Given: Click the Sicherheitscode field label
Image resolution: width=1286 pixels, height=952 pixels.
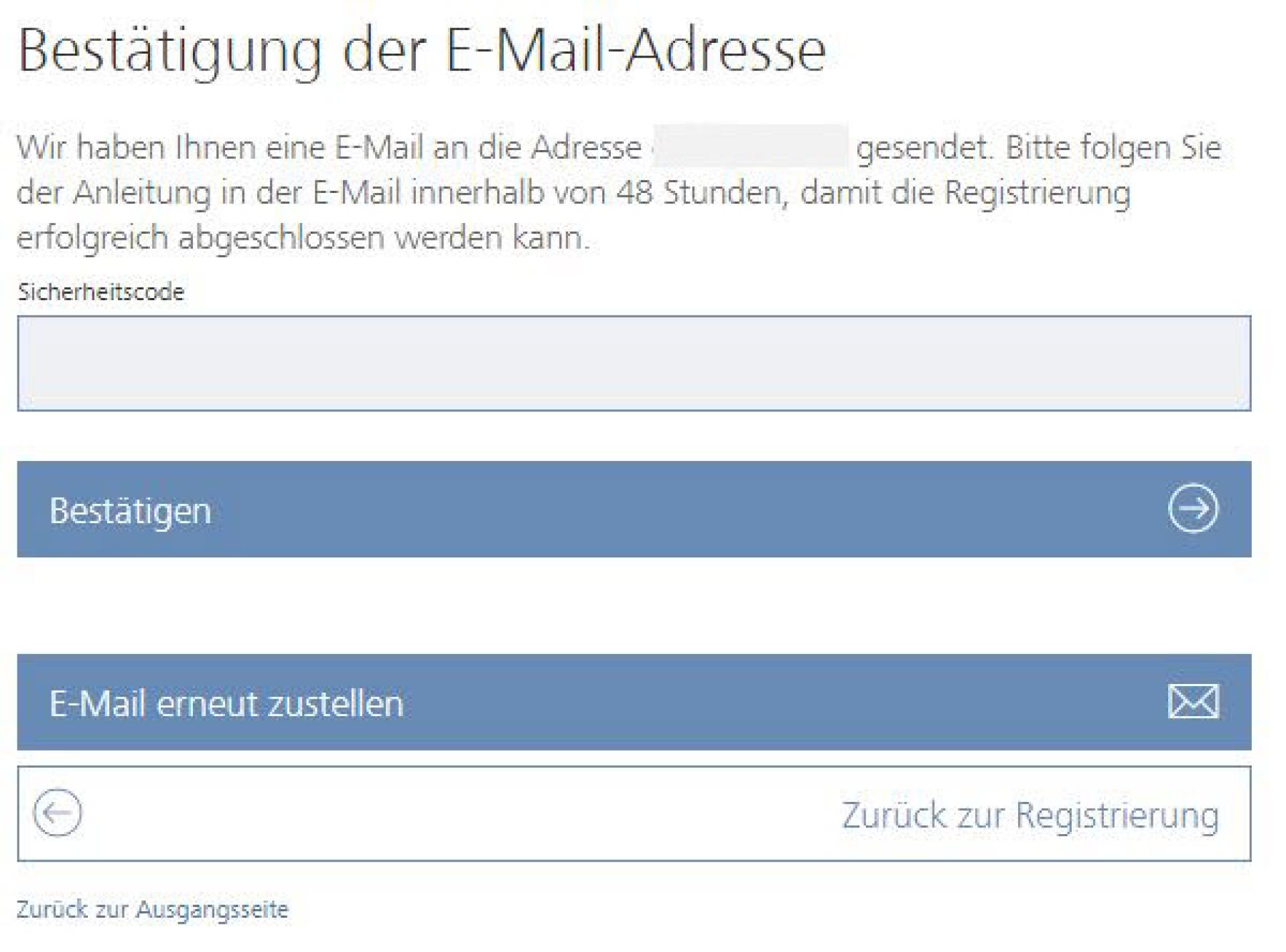Looking at the screenshot, I should click(x=101, y=292).
